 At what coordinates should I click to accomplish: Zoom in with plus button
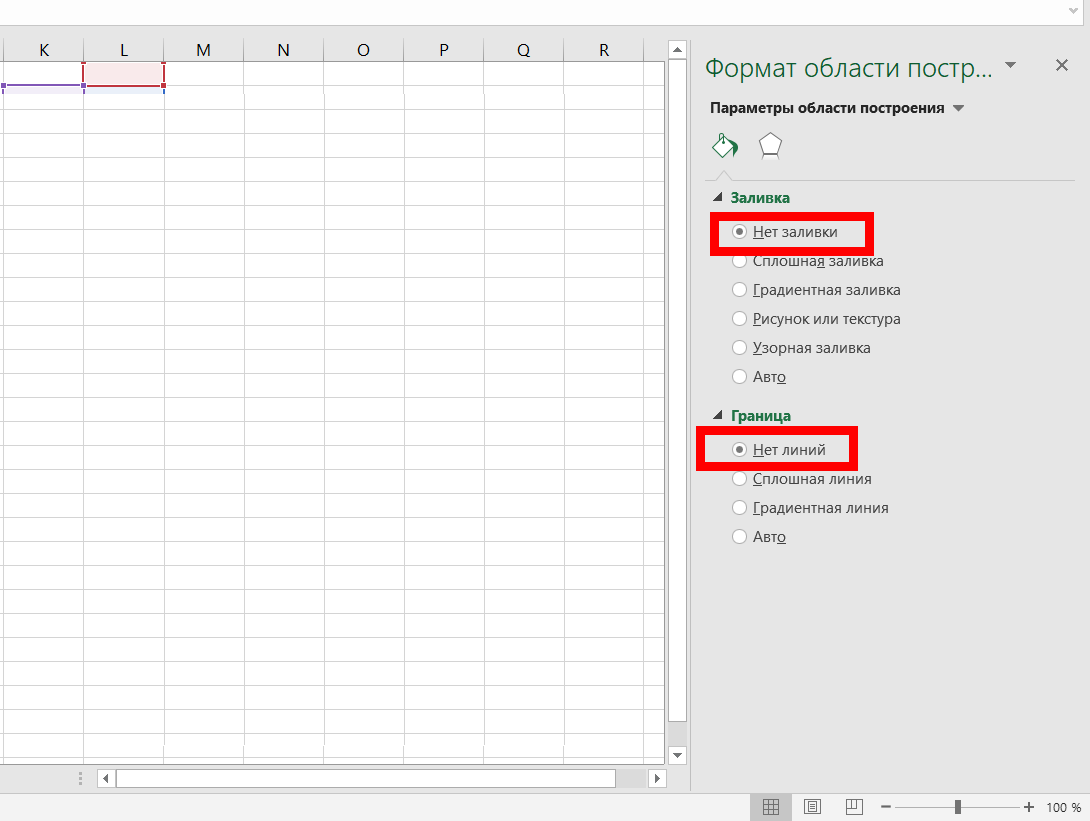[1029, 807]
